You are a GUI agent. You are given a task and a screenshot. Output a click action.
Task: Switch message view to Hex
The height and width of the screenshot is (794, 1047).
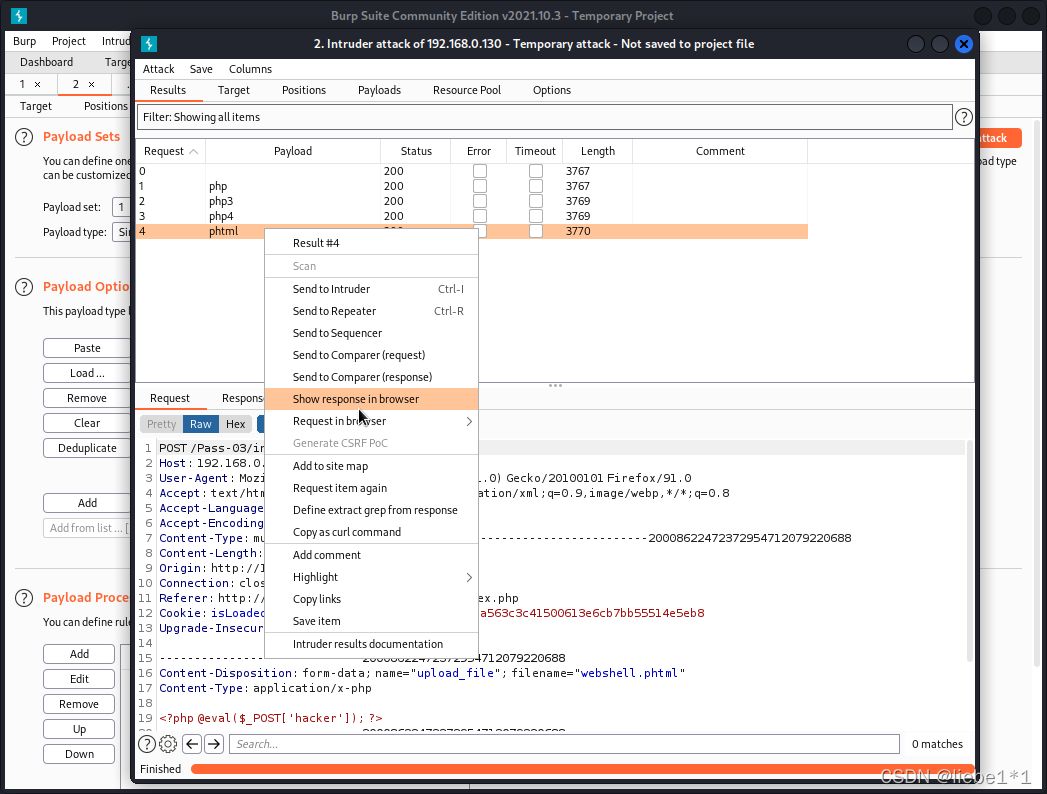(x=236, y=424)
